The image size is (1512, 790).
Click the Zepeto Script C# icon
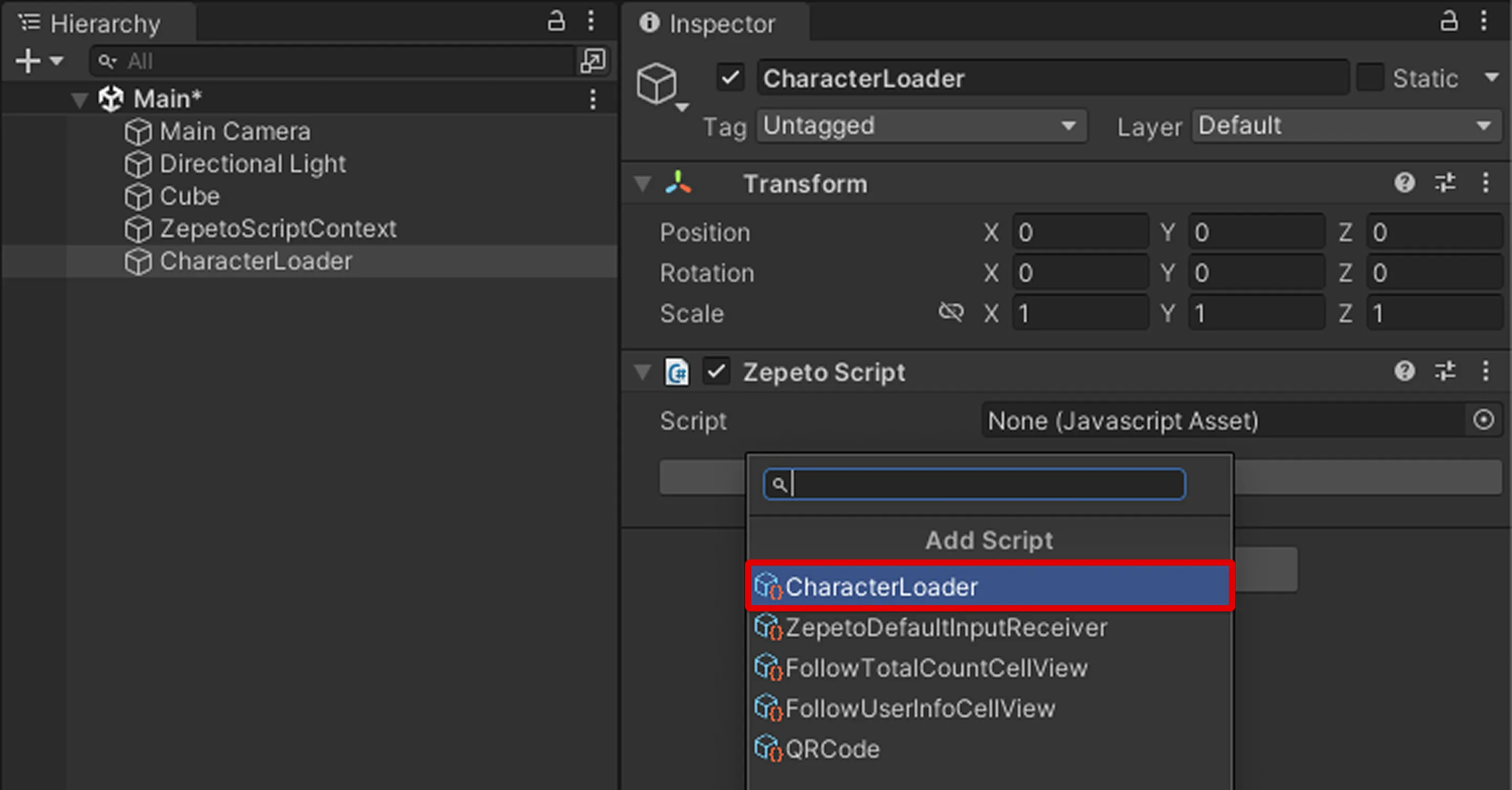(677, 372)
